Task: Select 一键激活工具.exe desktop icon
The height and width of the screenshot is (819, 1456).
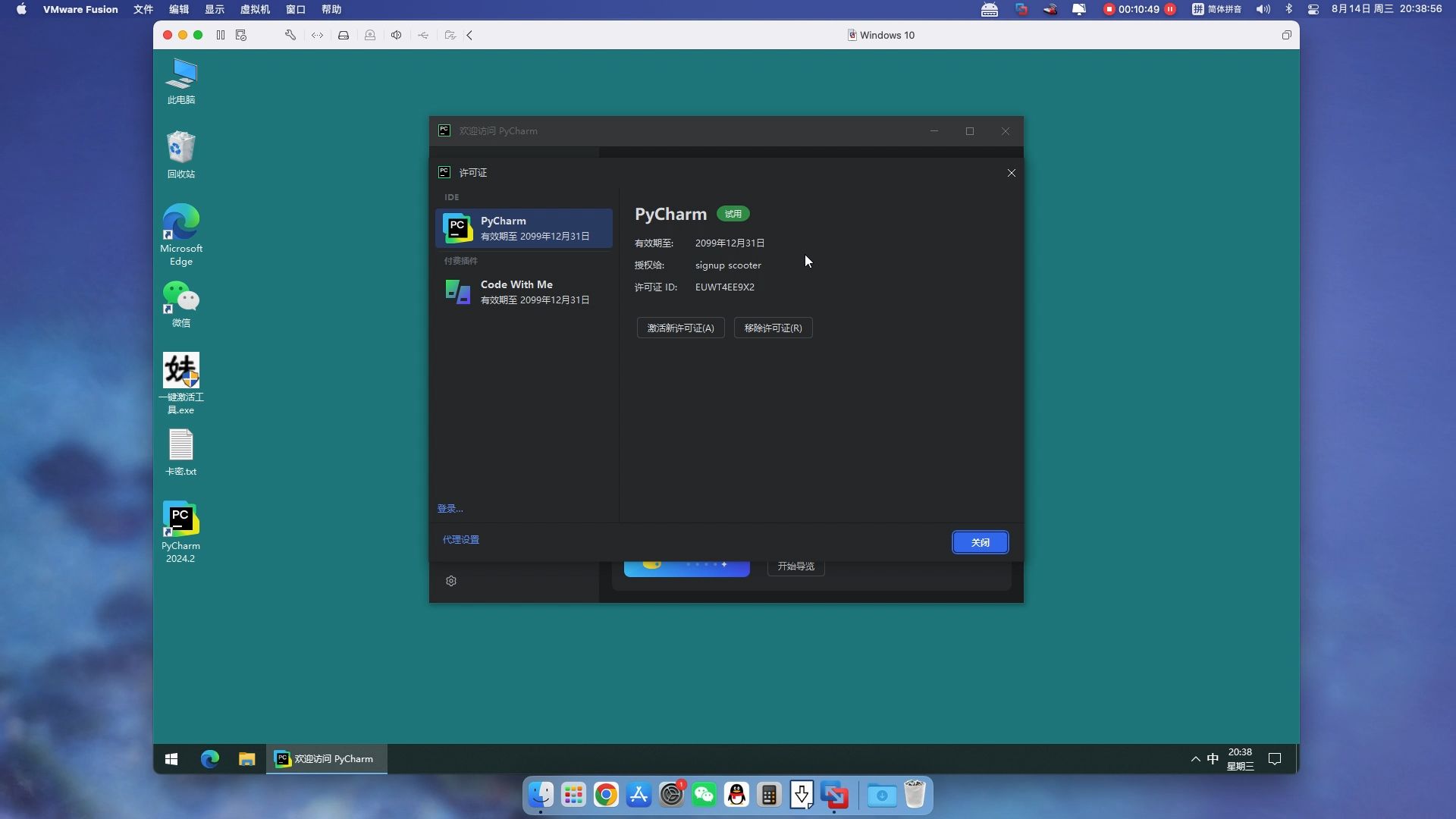Action: point(180,384)
